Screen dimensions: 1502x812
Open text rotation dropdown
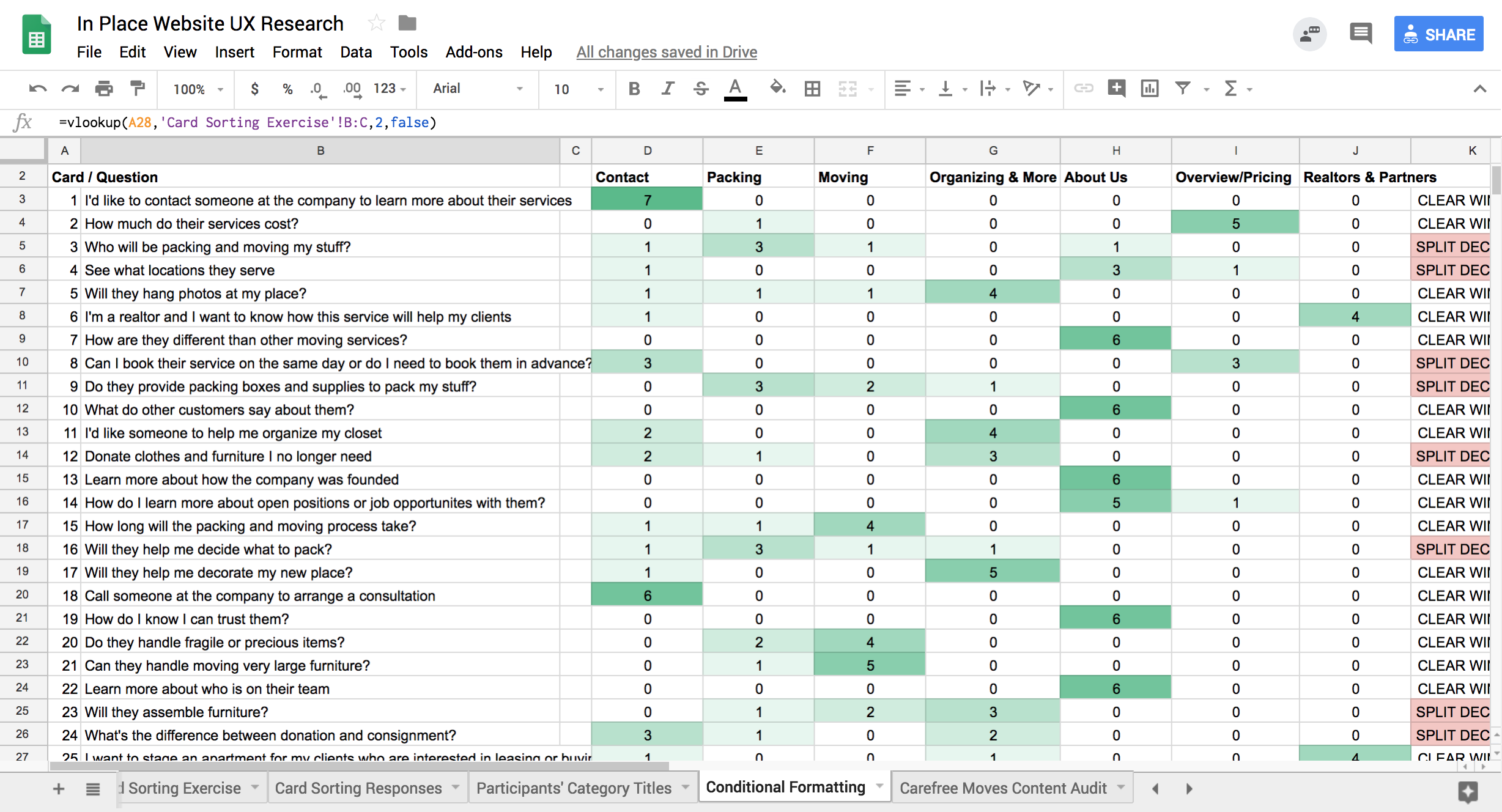1038,89
